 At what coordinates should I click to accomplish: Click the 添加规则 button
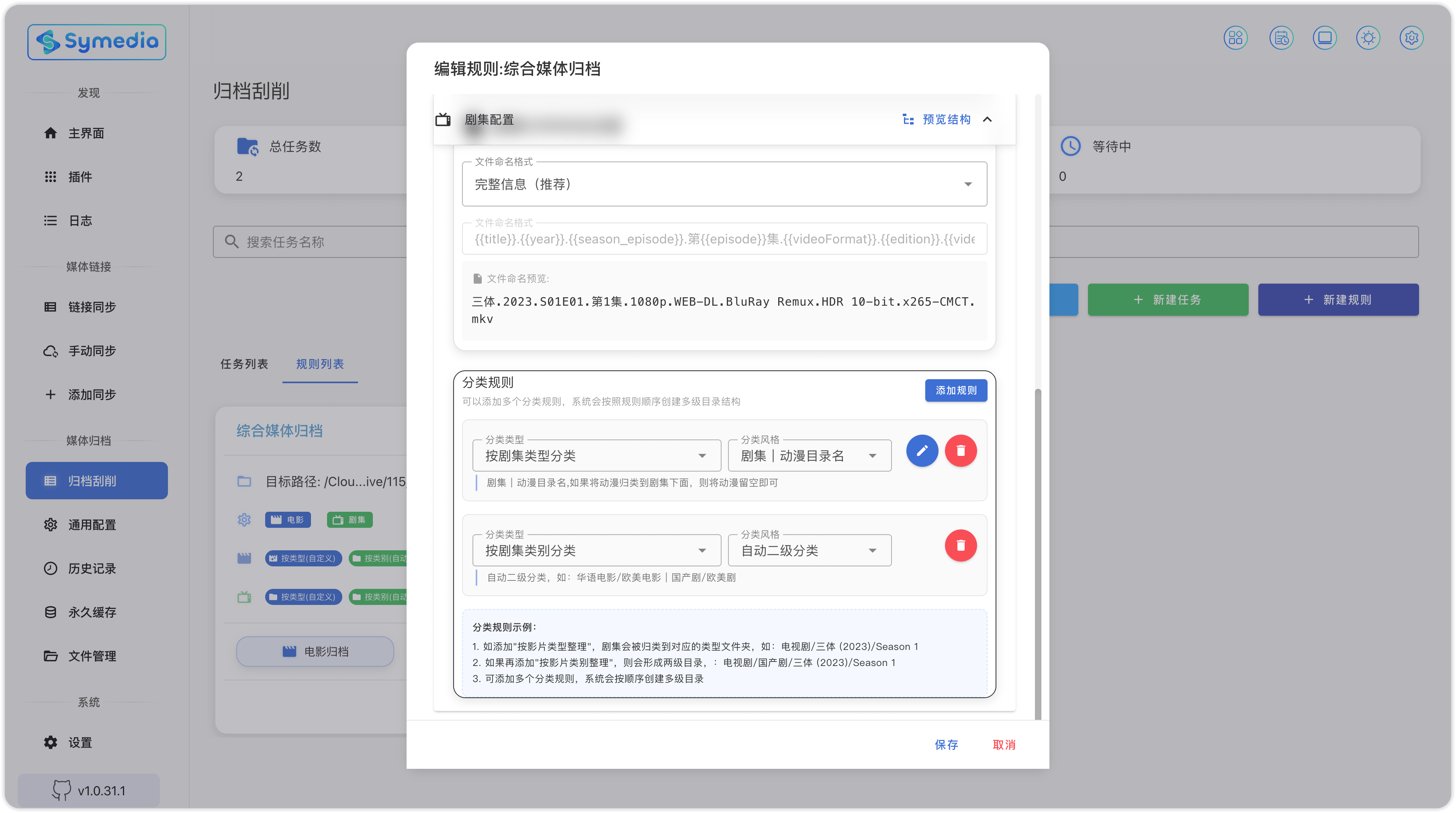(956, 390)
